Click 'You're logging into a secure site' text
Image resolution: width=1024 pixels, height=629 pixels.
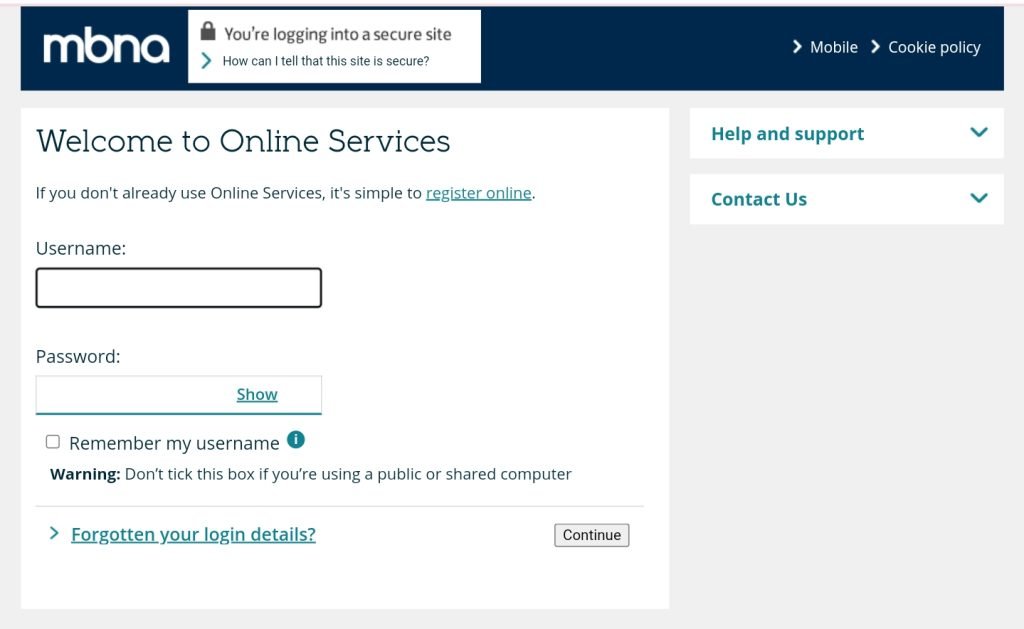coord(338,34)
